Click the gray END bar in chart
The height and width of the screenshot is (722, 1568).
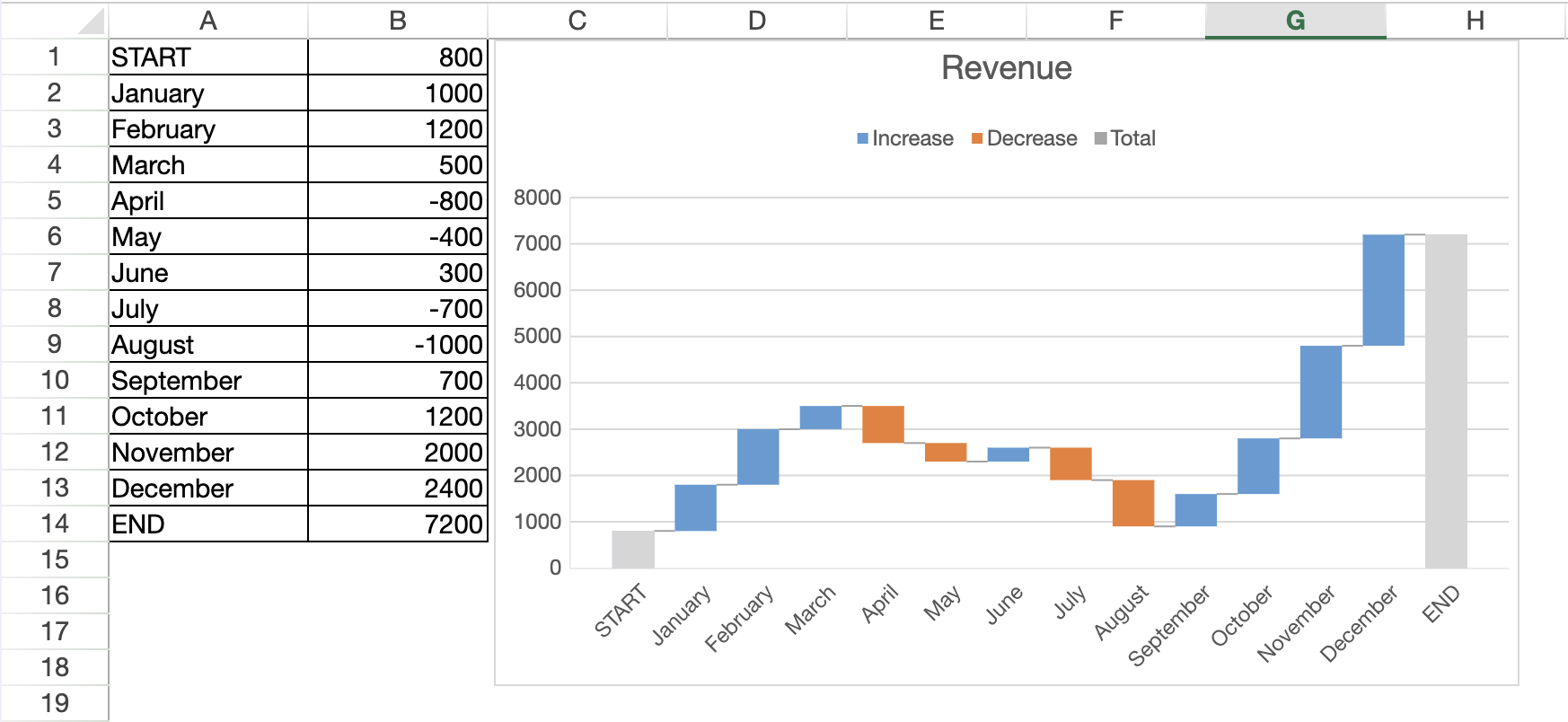tap(1446, 401)
